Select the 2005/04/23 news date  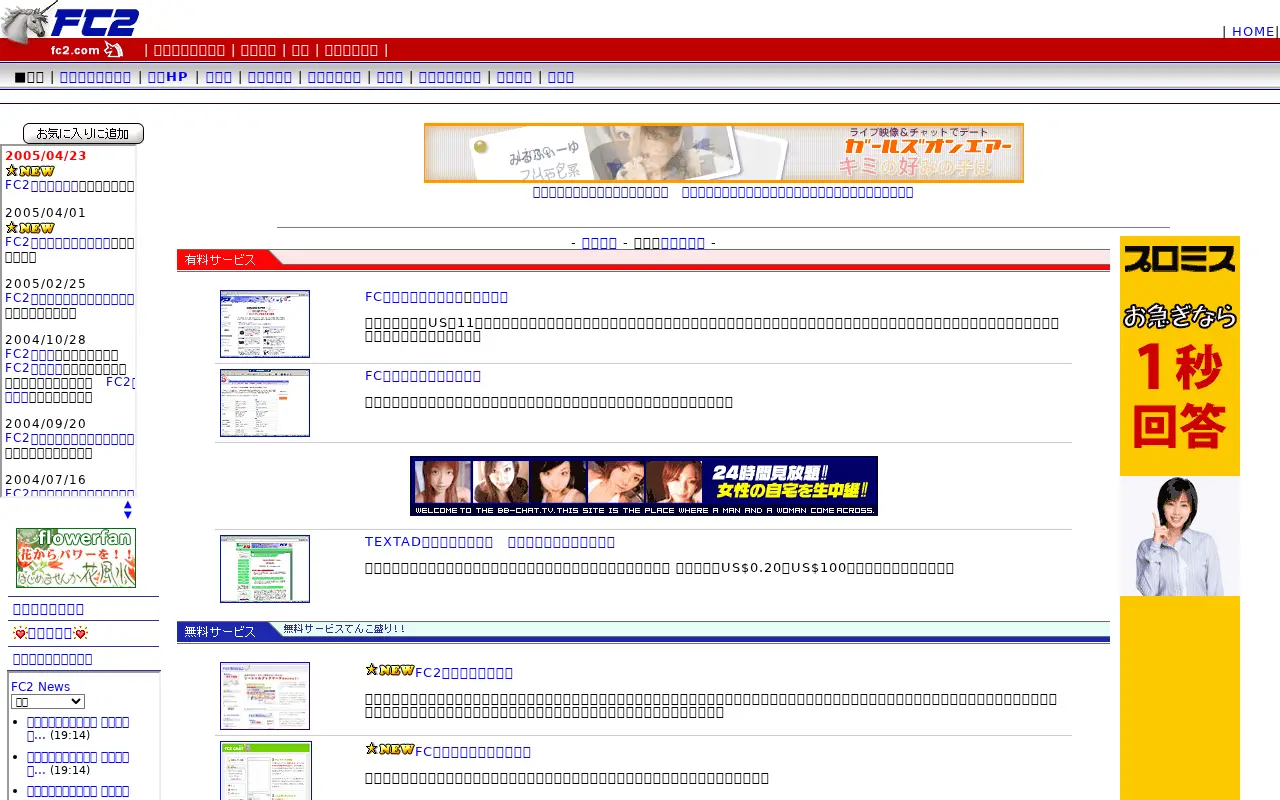click(46, 156)
